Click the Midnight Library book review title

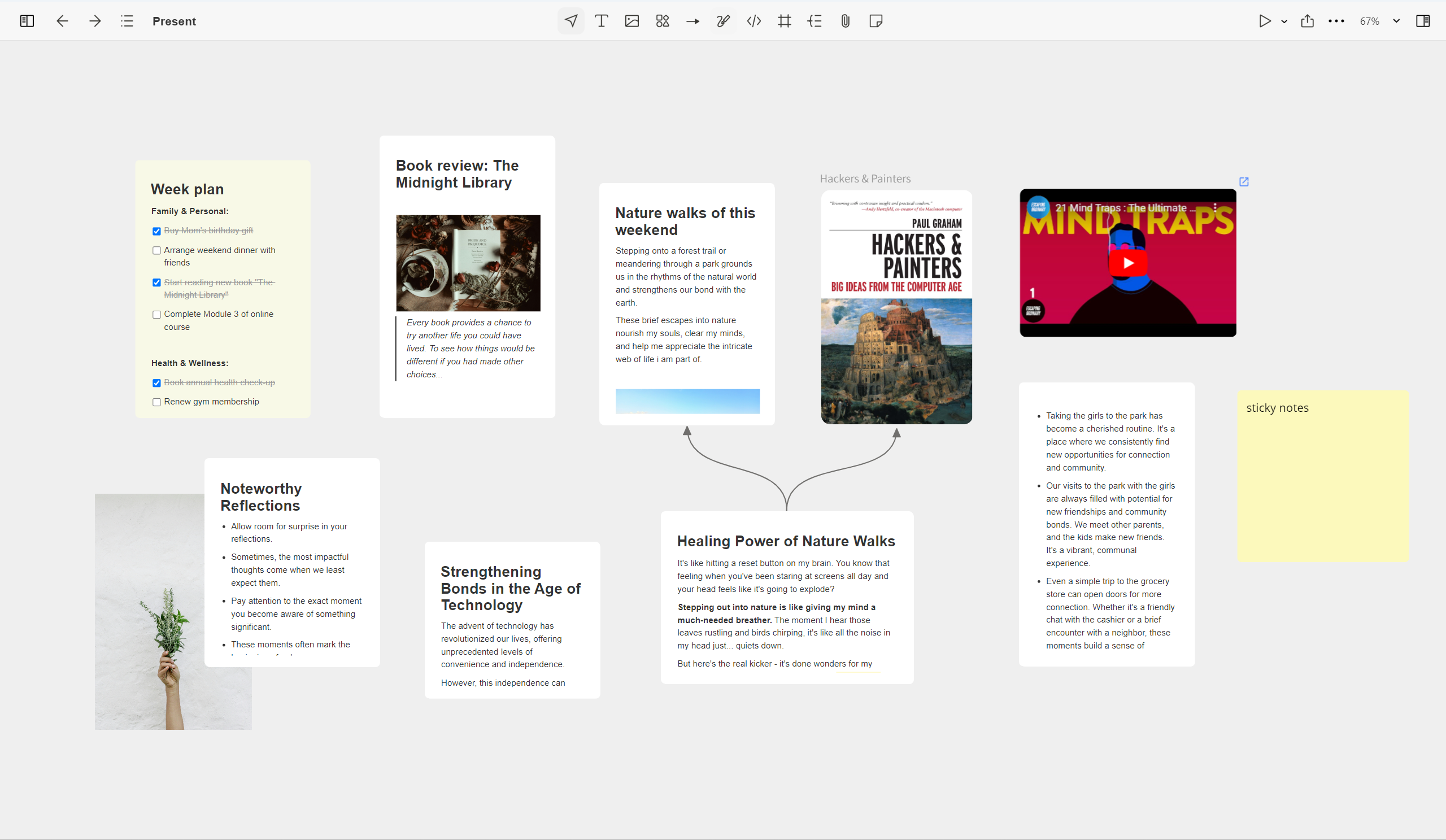tap(458, 174)
